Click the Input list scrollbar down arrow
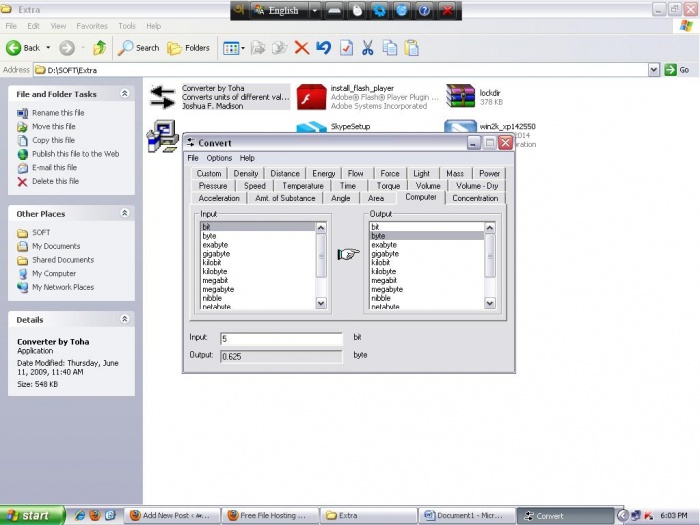This screenshot has width=700, height=525. click(x=321, y=302)
